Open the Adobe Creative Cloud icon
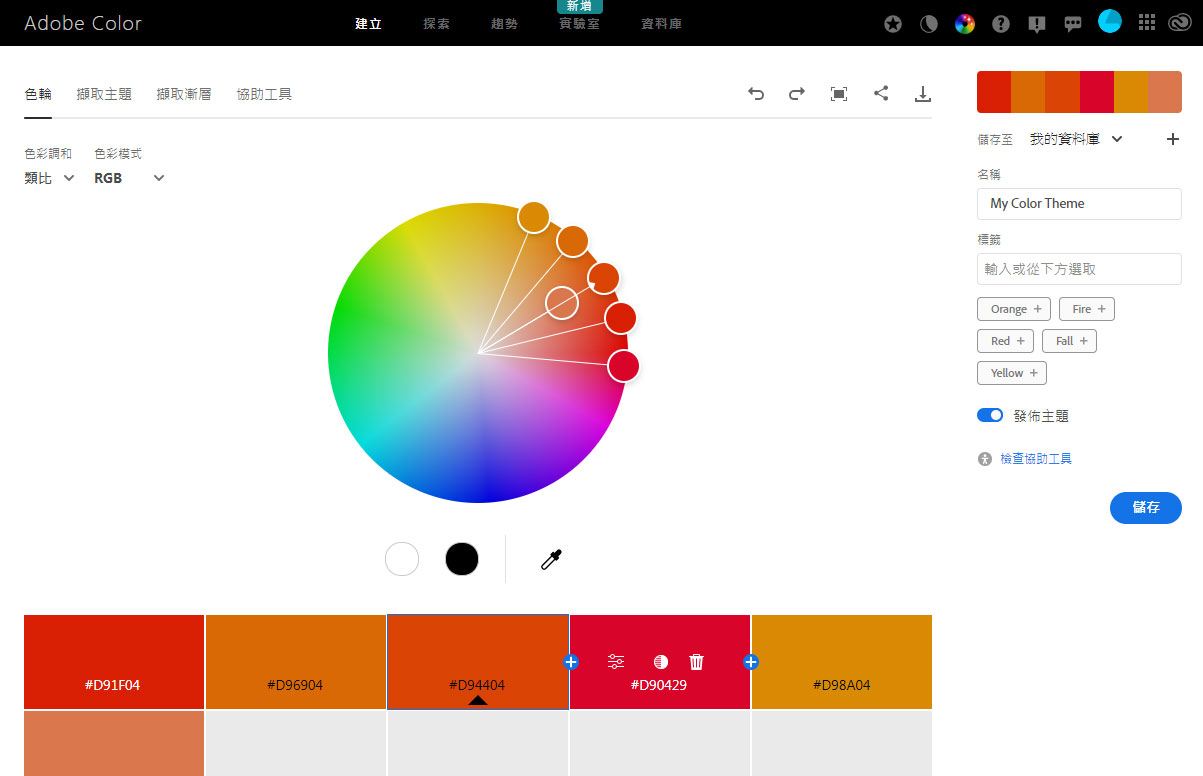Viewport: 1203px width, 776px height. click(1181, 22)
